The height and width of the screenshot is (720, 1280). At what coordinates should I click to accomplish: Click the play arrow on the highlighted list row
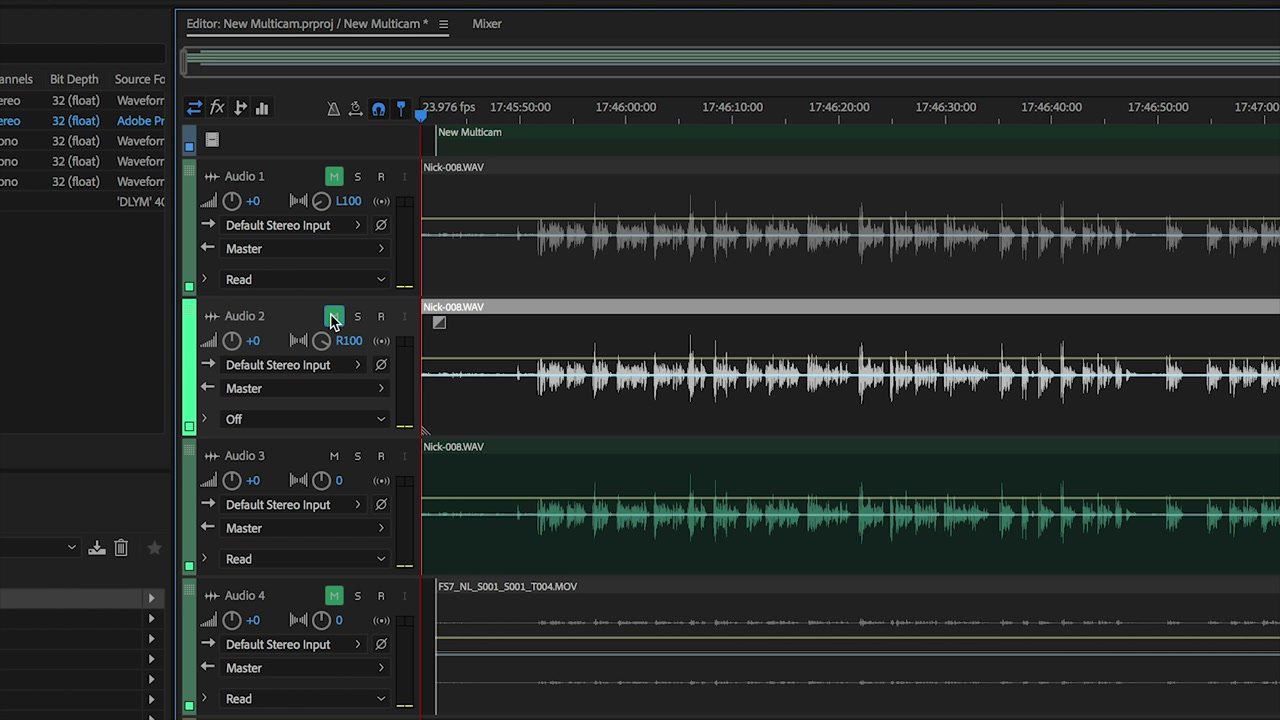click(151, 598)
